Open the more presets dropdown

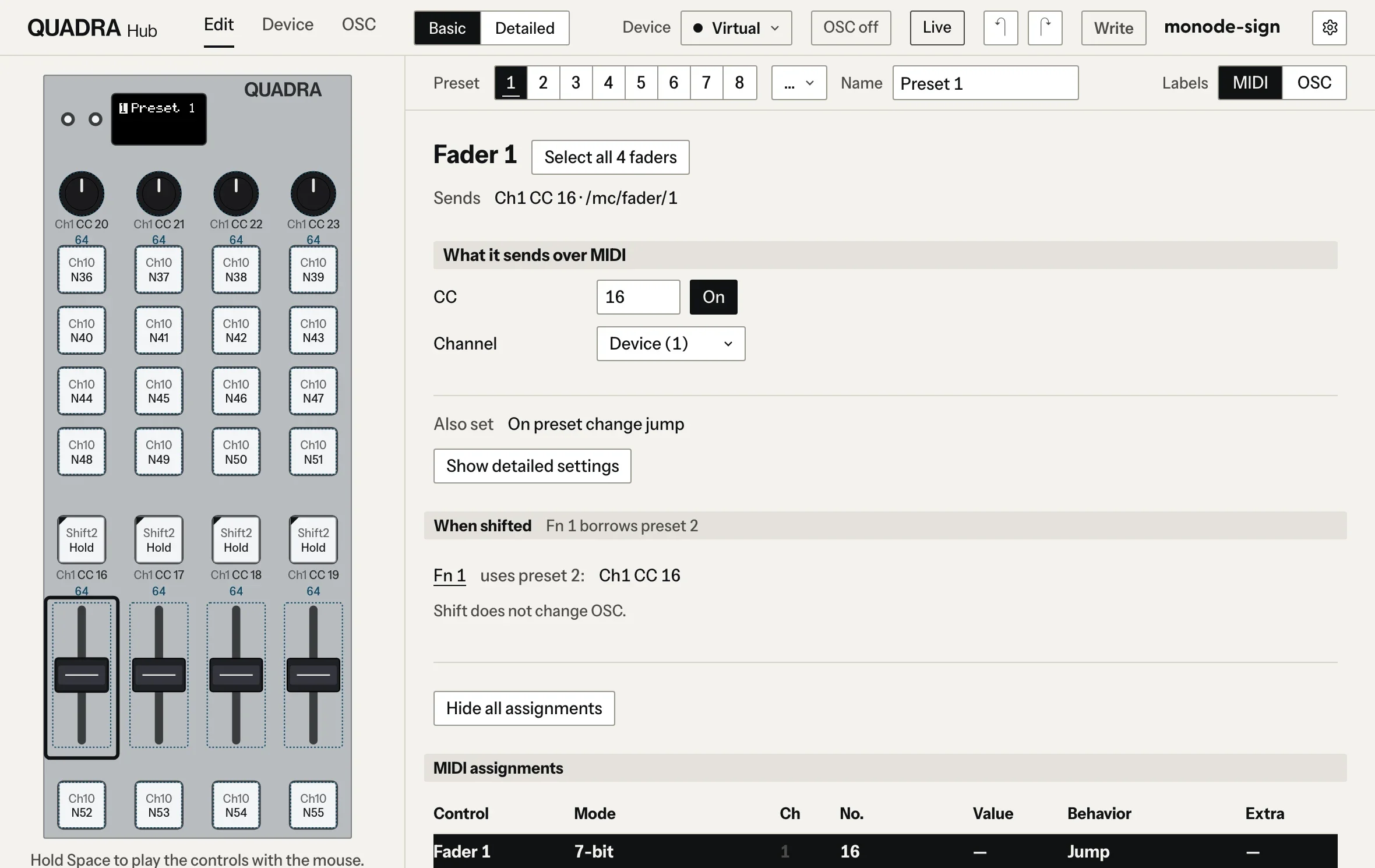coord(799,83)
